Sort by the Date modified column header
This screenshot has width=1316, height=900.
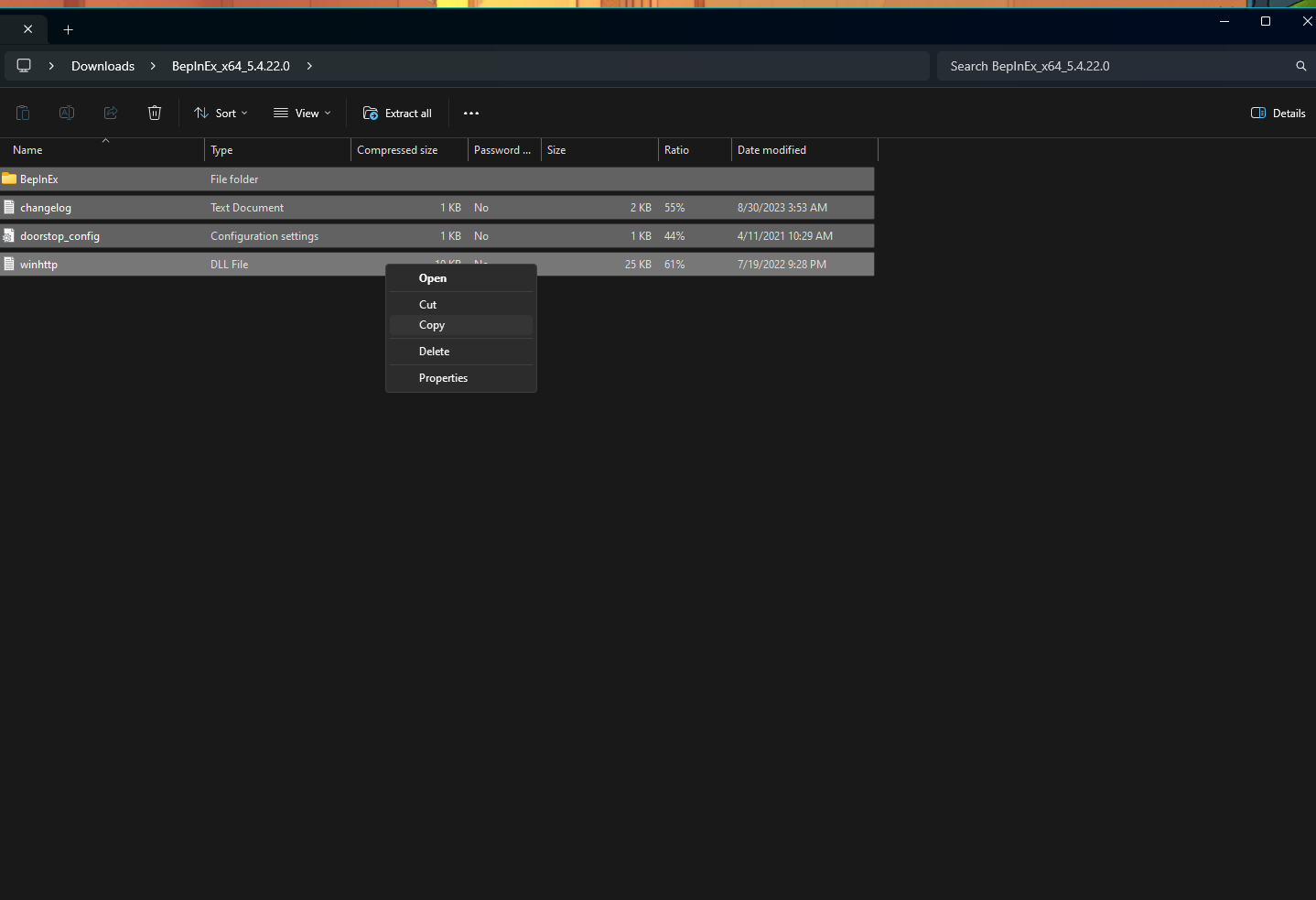coord(805,150)
